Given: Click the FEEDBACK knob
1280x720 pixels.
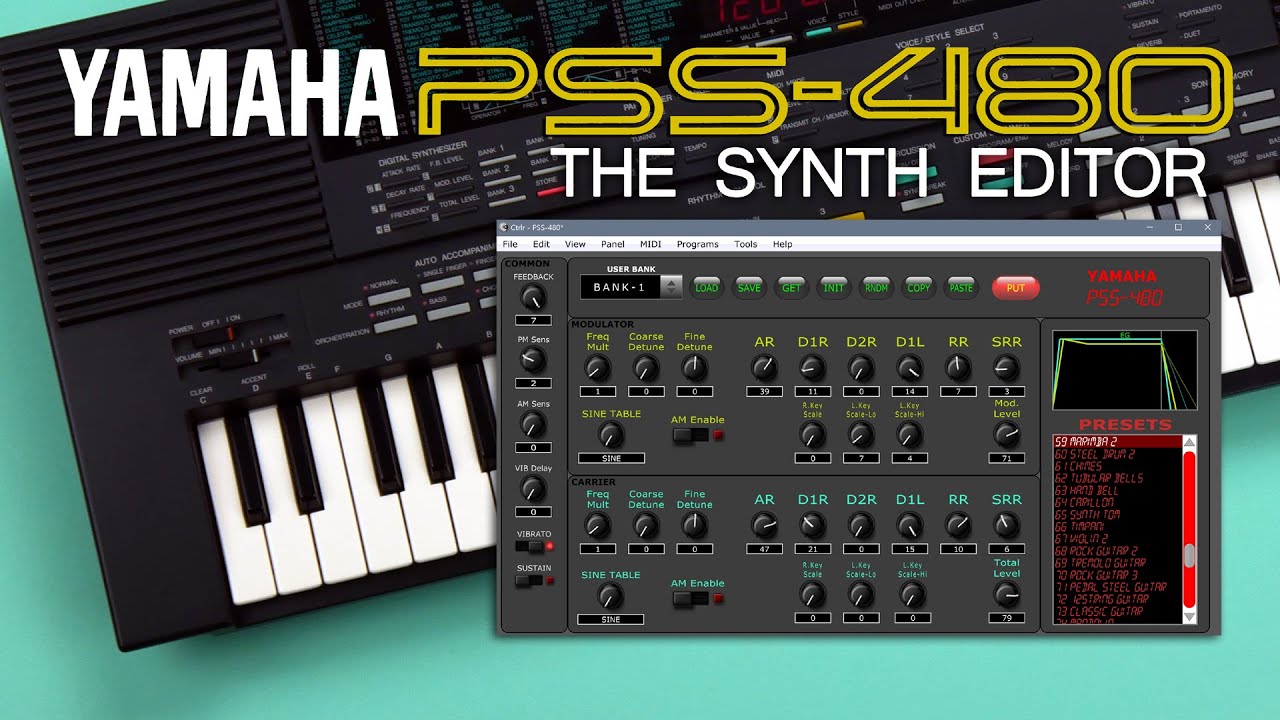Looking at the screenshot, I should click(x=533, y=297).
